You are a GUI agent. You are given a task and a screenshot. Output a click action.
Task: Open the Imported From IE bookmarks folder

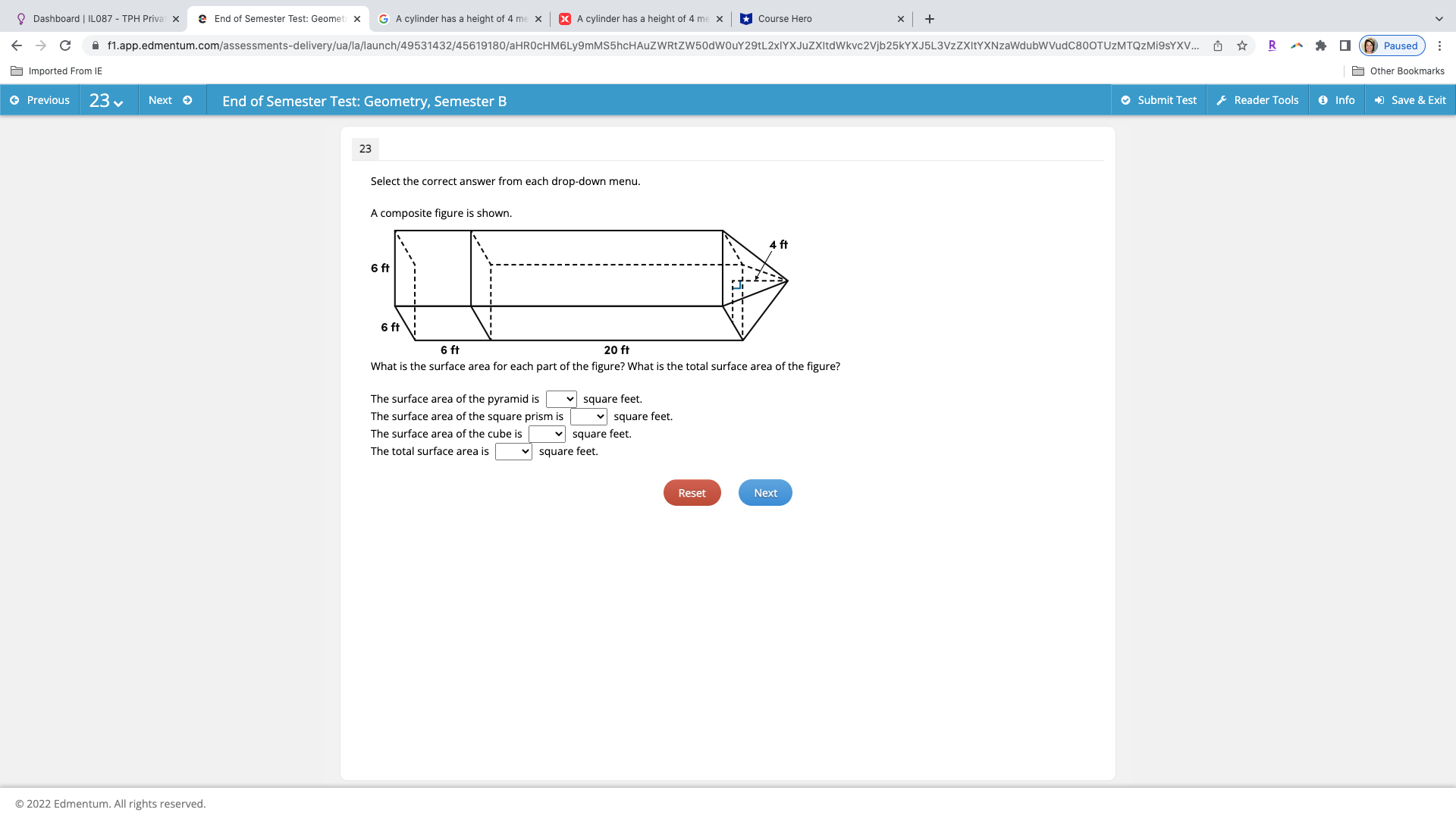click(x=56, y=71)
